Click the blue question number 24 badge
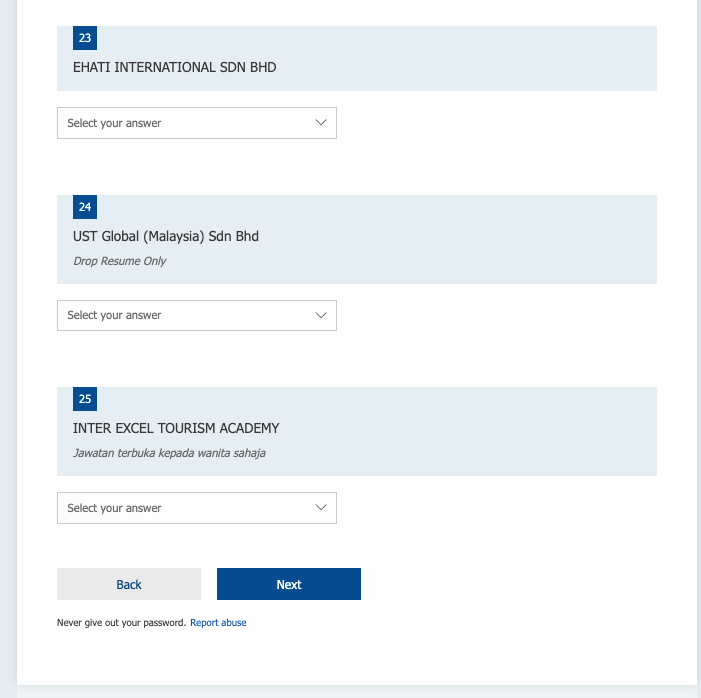Image resolution: width=701 pixels, height=698 pixels. tap(85, 207)
